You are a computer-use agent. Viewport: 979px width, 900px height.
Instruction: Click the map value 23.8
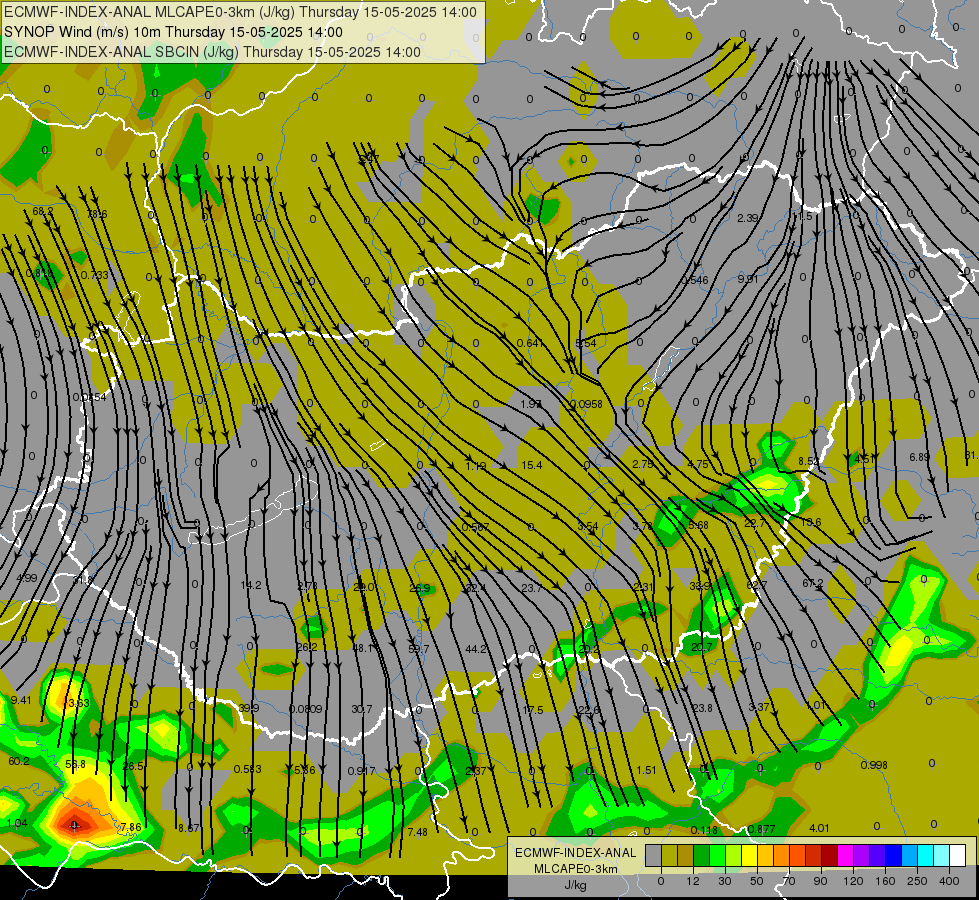tap(702, 708)
